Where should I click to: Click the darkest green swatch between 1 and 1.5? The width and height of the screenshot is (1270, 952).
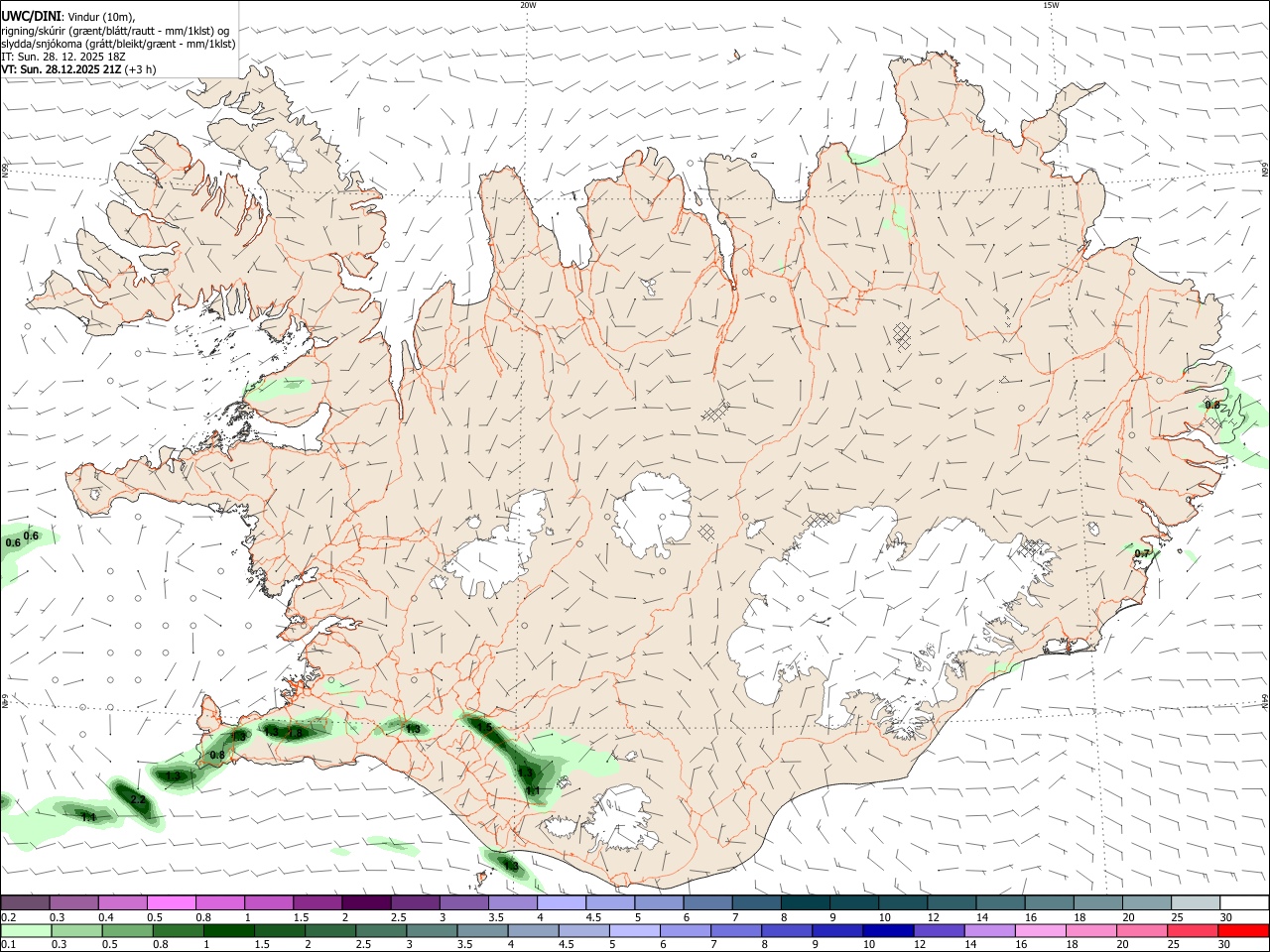coord(228,930)
